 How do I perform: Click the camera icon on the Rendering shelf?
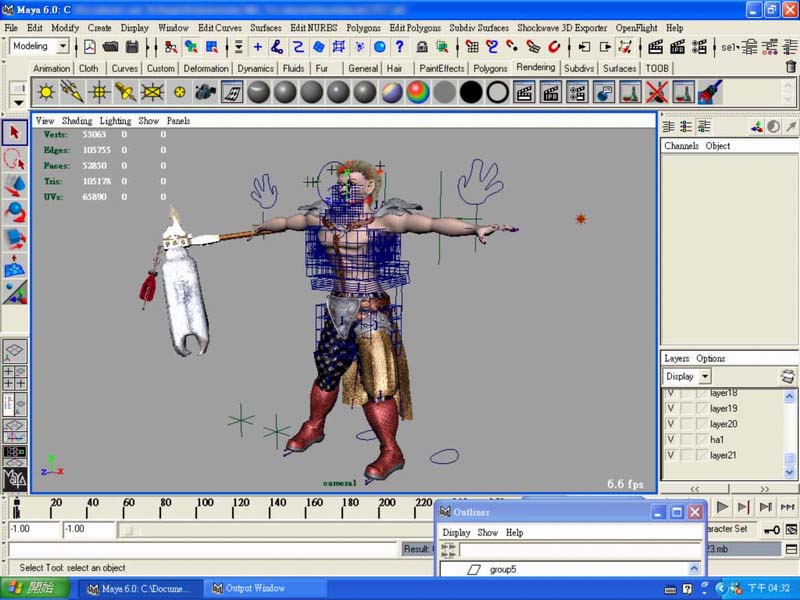(205, 92)
